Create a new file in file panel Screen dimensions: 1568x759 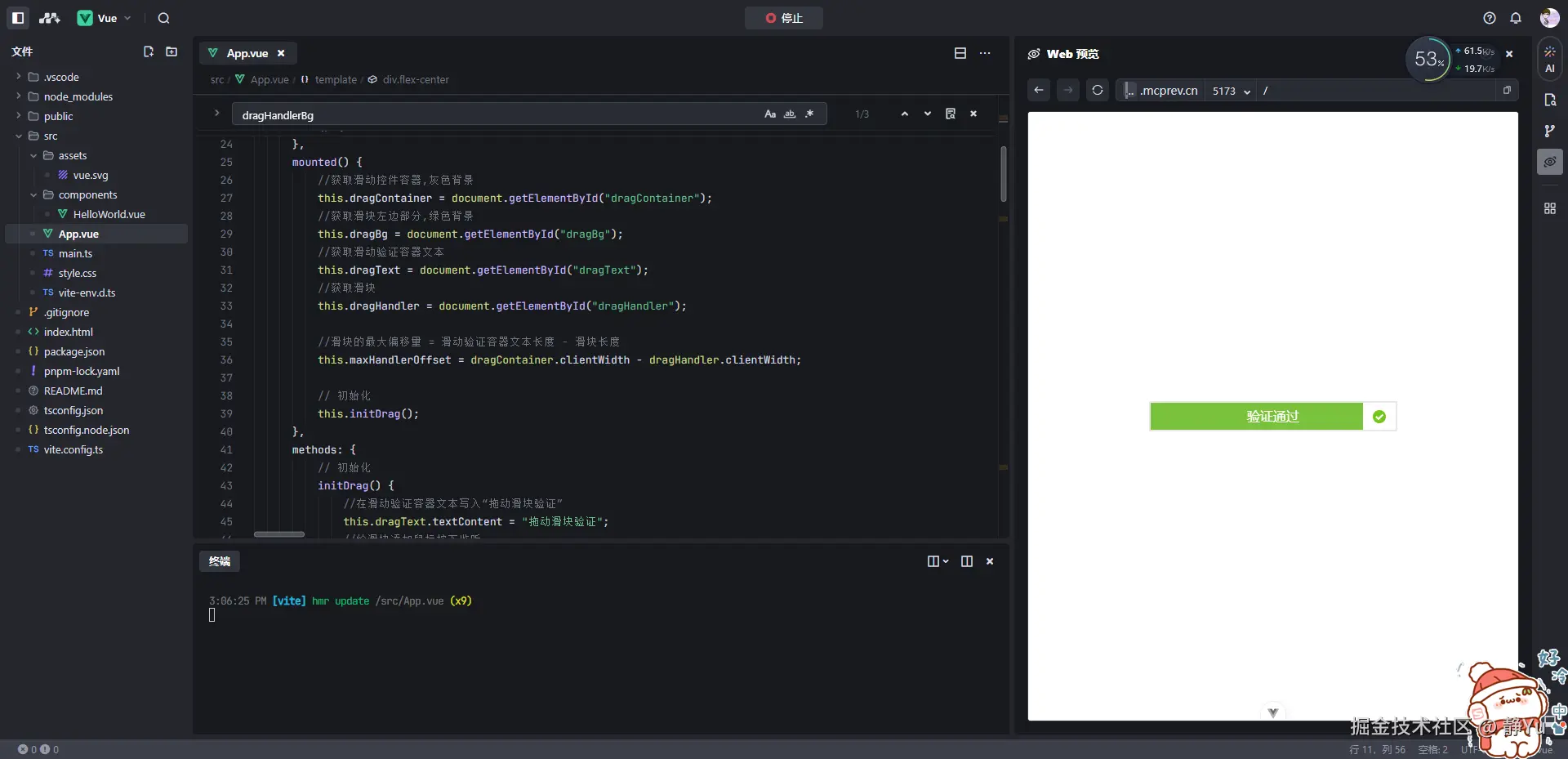tap(149, 51)
